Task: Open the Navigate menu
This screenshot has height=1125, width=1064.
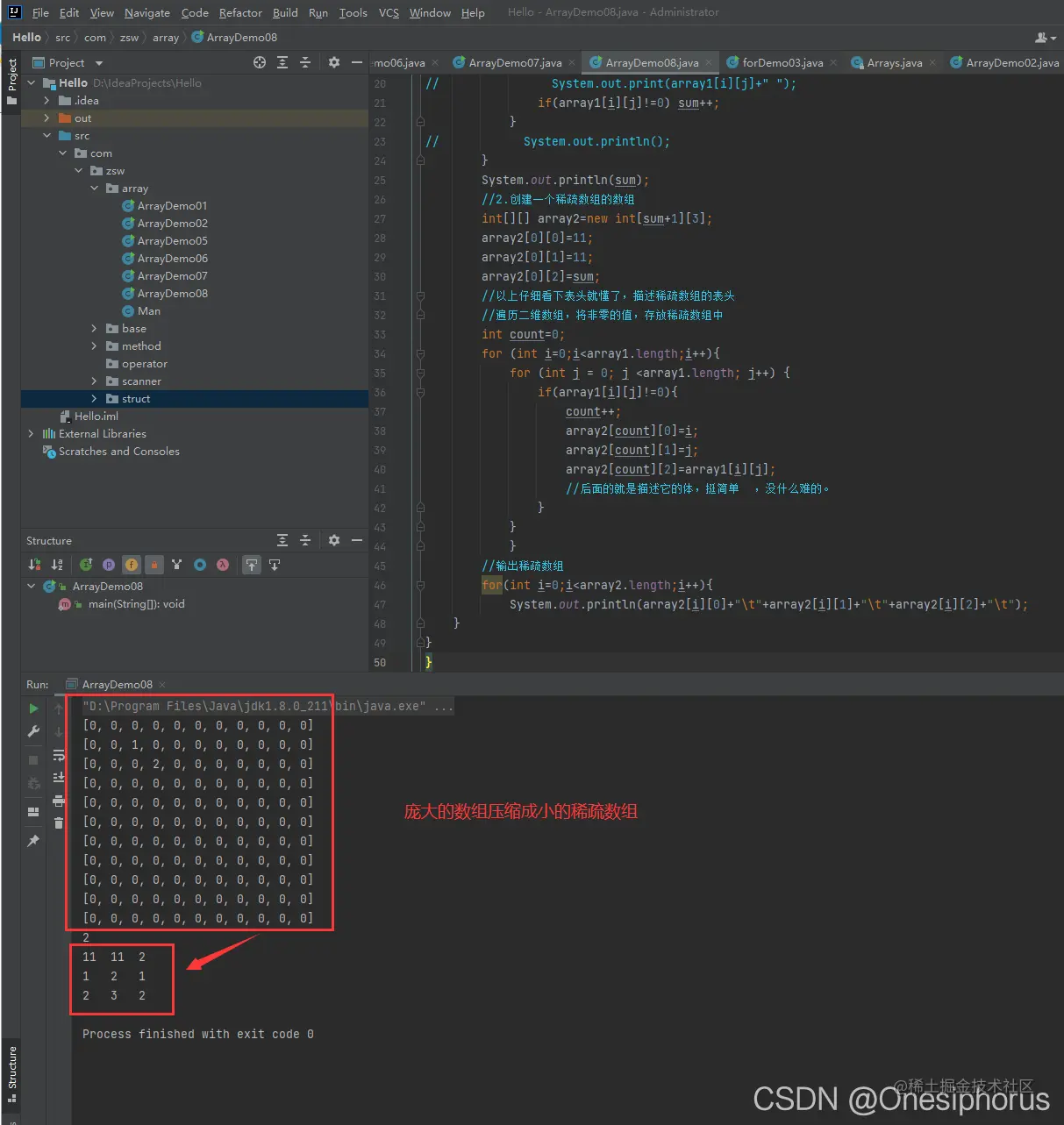Action: (147, 13)
